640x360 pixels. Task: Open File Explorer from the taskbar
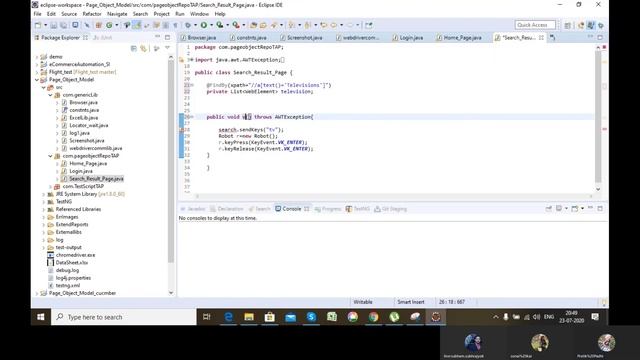(249, 317)
